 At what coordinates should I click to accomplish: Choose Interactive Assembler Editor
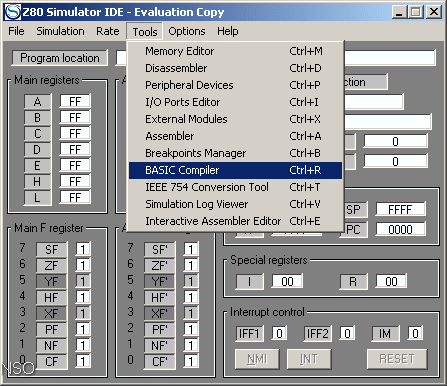(x=235, y=221)
